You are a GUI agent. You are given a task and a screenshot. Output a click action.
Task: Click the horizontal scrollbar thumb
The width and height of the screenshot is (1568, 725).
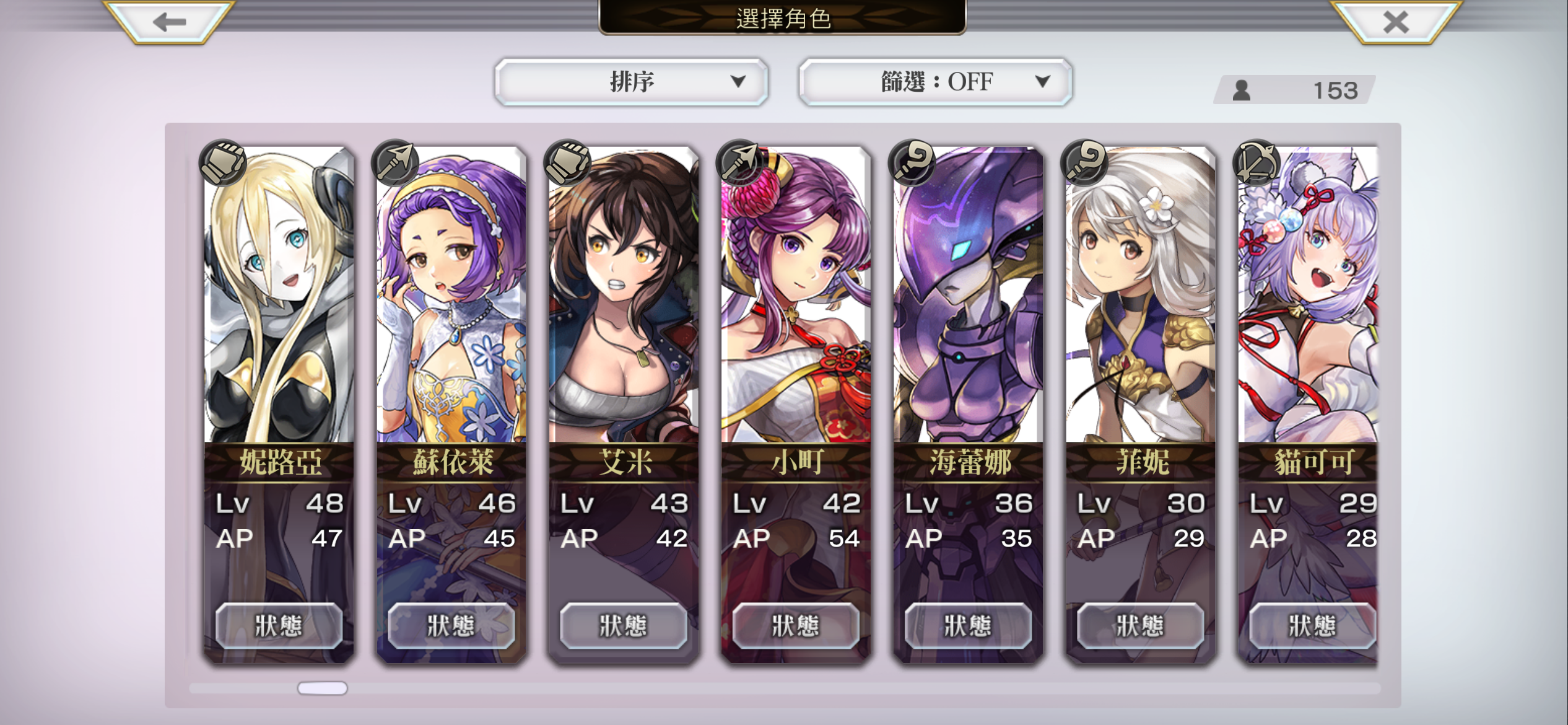[x=323, y=688]
